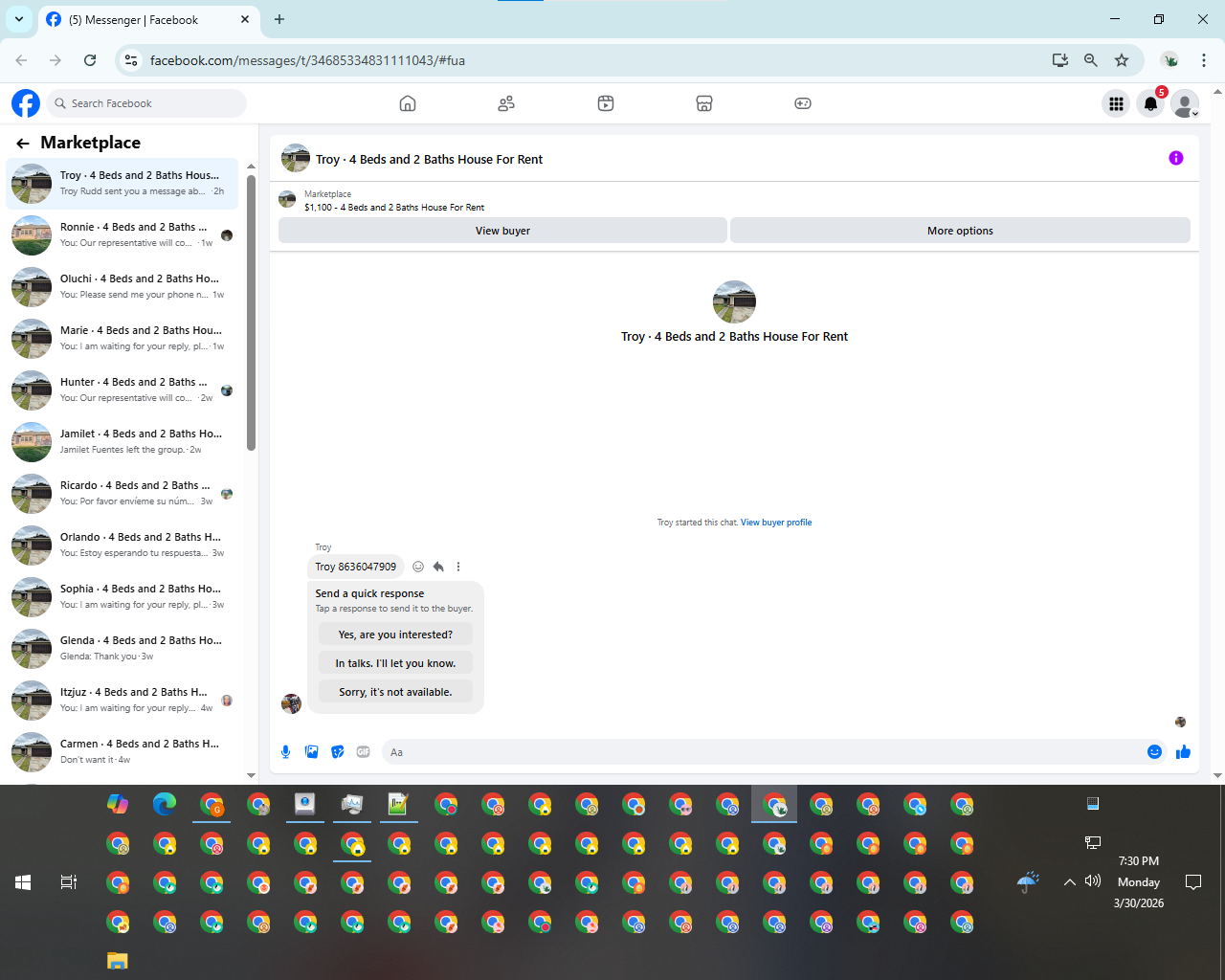Send quick response 'In talks. I'll let you know.'
The image size is (1225, 980).
click(x=395, y=663)
